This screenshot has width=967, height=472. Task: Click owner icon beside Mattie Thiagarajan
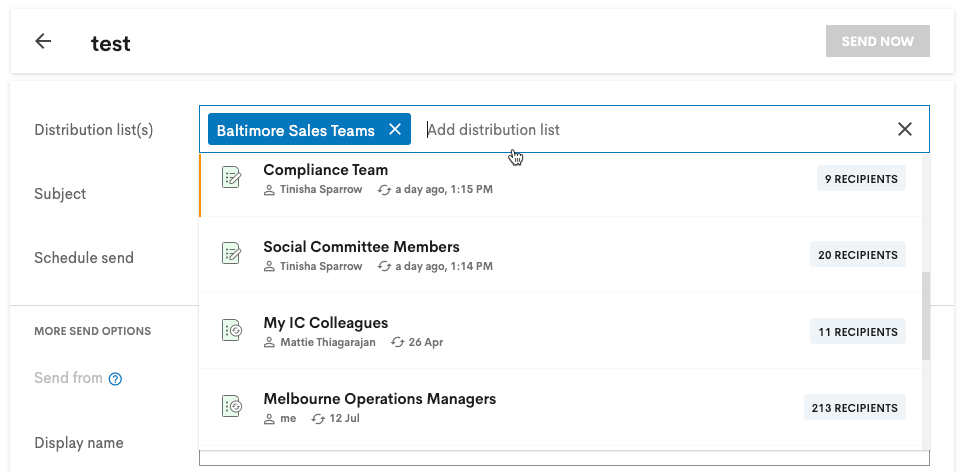pos(269,342)
